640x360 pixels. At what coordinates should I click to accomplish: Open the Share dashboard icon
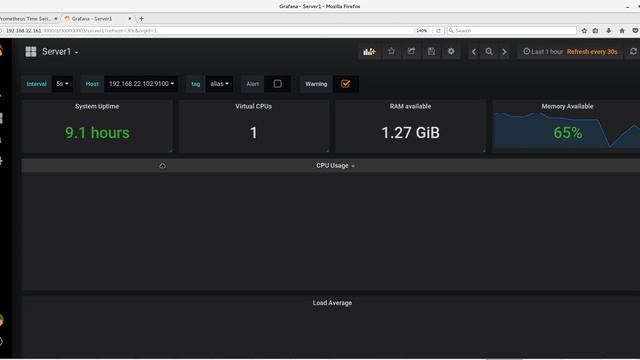pyautogui.click(x=411, y=51)
